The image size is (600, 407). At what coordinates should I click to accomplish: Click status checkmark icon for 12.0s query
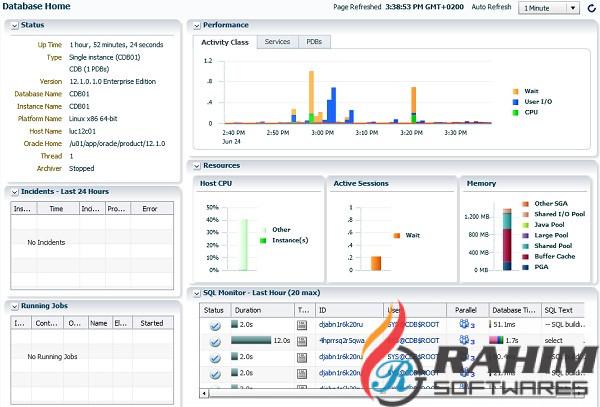coord(215,341)
